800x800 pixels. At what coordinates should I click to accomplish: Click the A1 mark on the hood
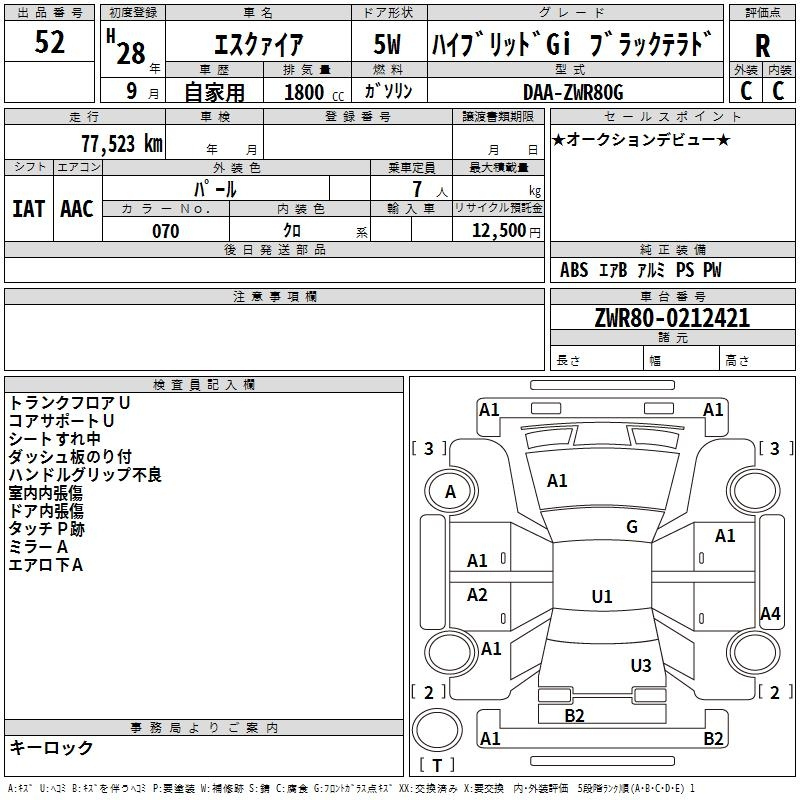coord(557,481)
